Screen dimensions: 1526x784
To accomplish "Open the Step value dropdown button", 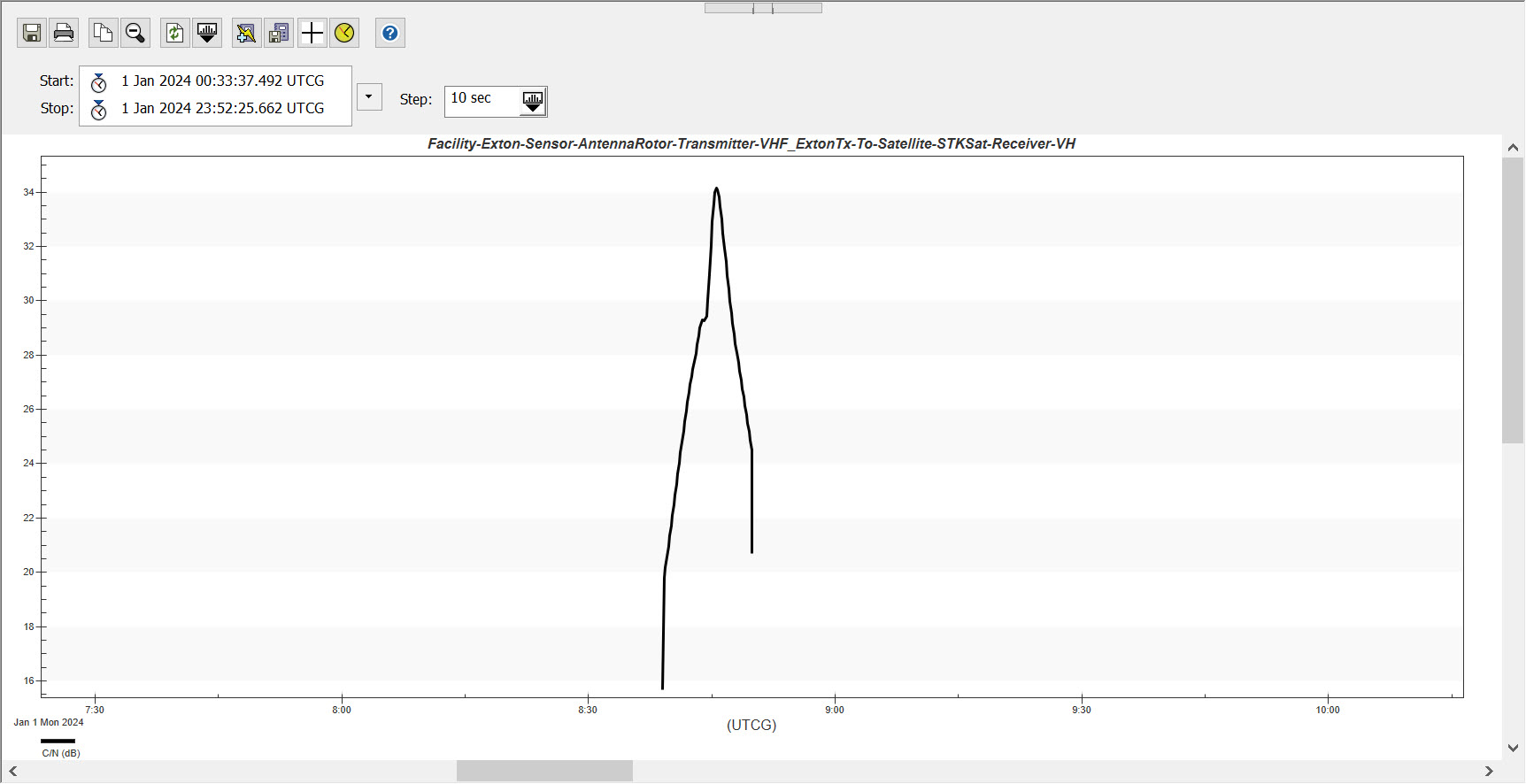I will click(533, 101).
